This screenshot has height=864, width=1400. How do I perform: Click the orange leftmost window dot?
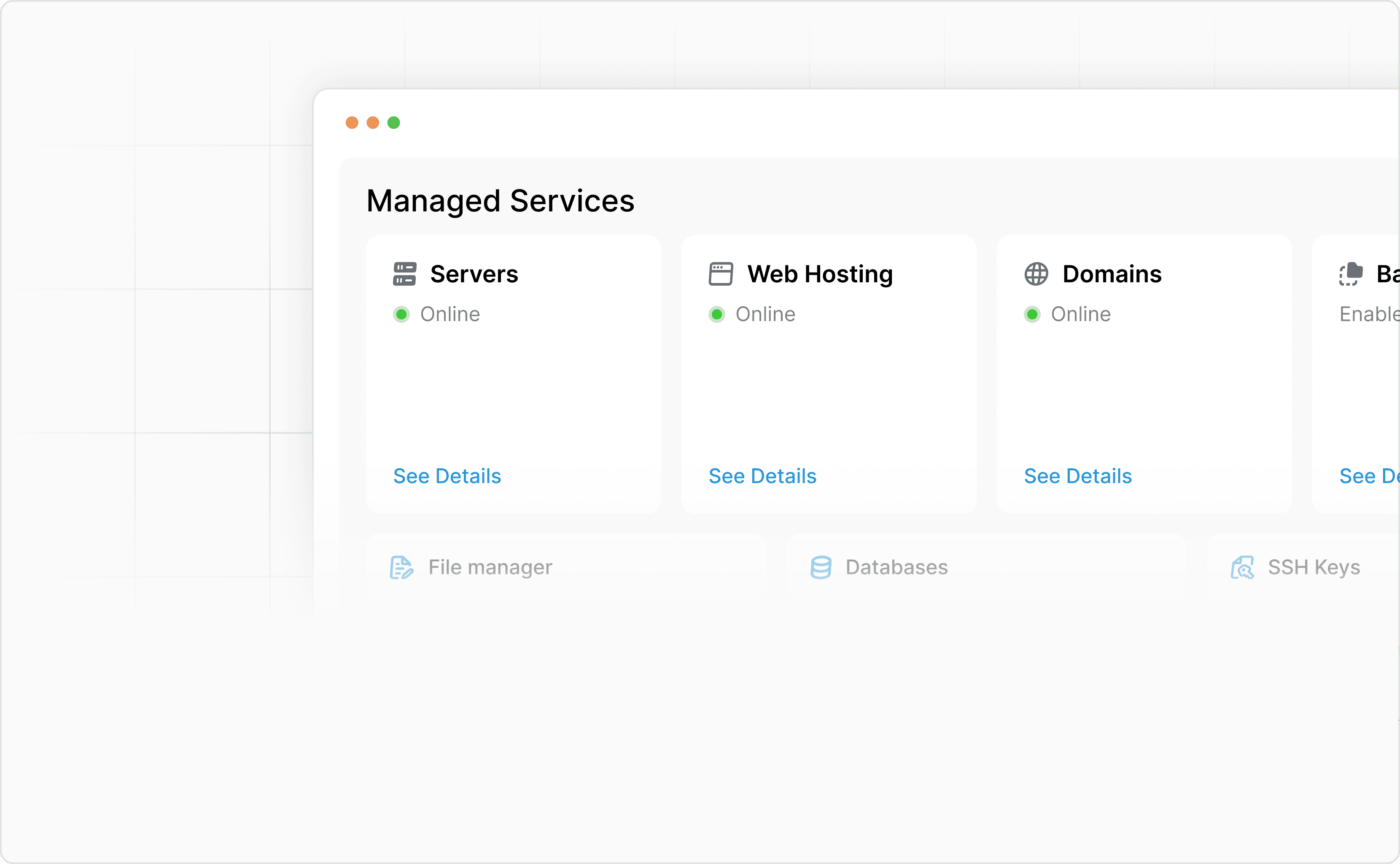pos(353,122)
